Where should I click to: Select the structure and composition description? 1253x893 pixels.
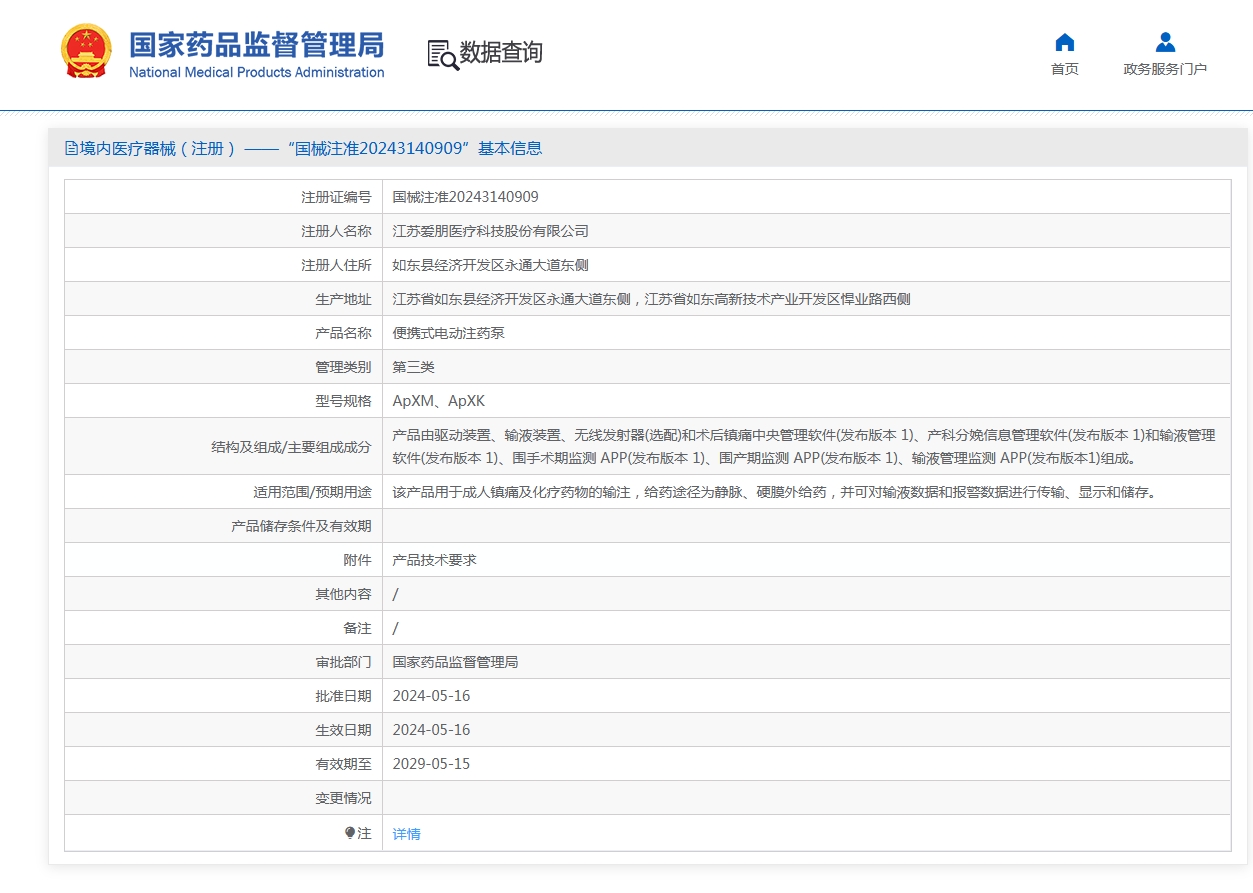(x=804, y=447)
